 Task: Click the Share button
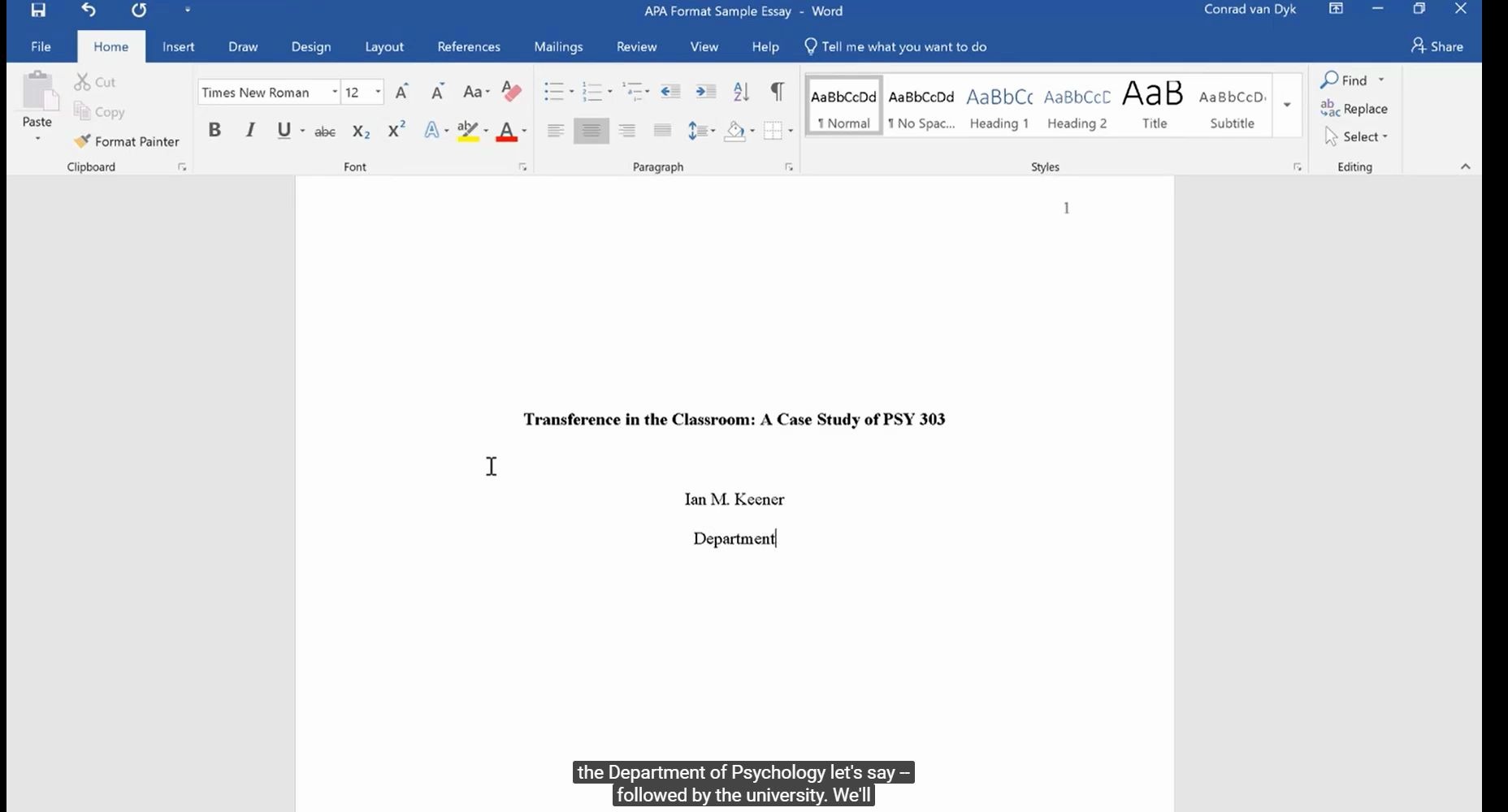[1436, 46]
